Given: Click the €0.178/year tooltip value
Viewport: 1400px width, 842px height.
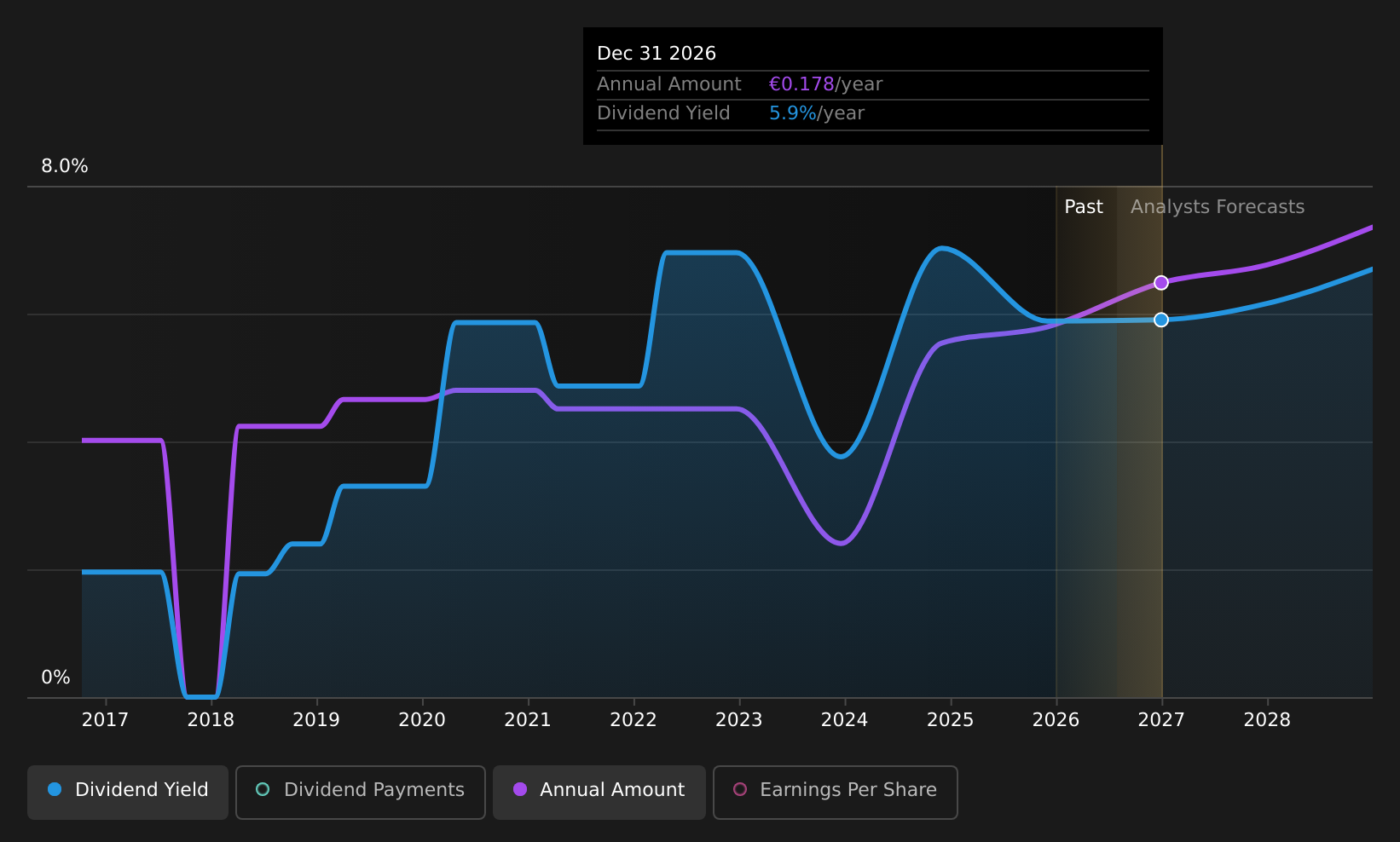Looking at the screenshot, I should [x=825, y=84].
